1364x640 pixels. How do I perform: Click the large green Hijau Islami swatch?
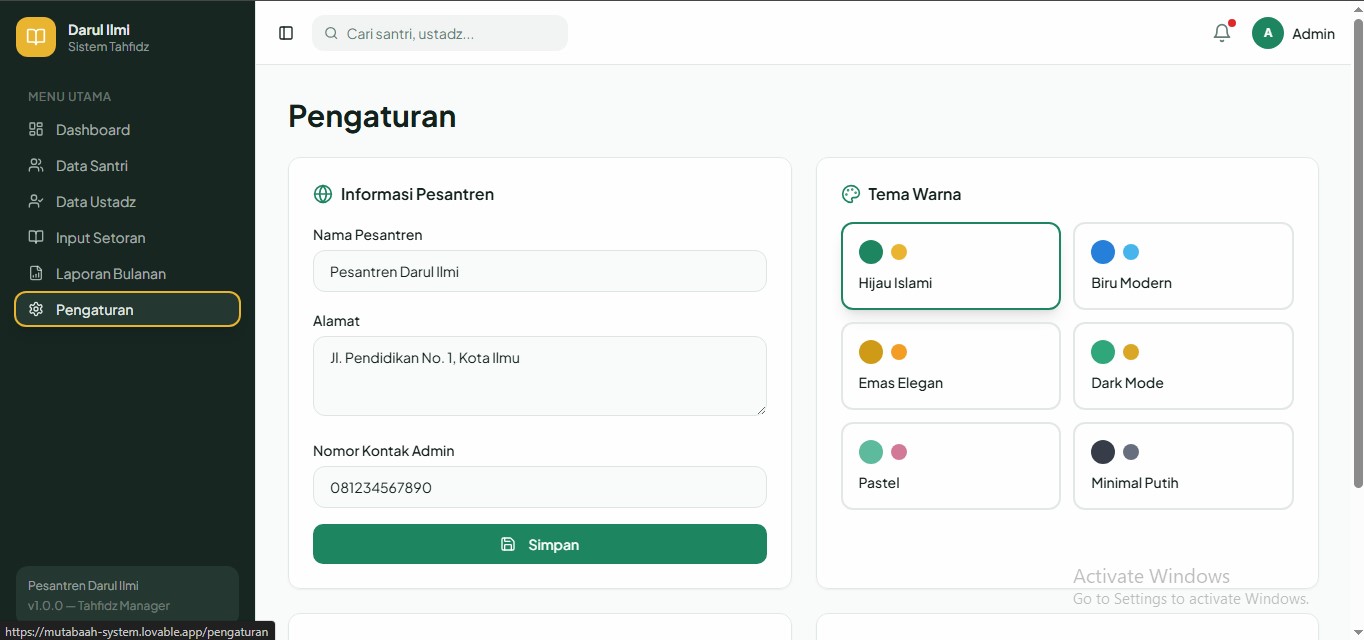[871, 252]
